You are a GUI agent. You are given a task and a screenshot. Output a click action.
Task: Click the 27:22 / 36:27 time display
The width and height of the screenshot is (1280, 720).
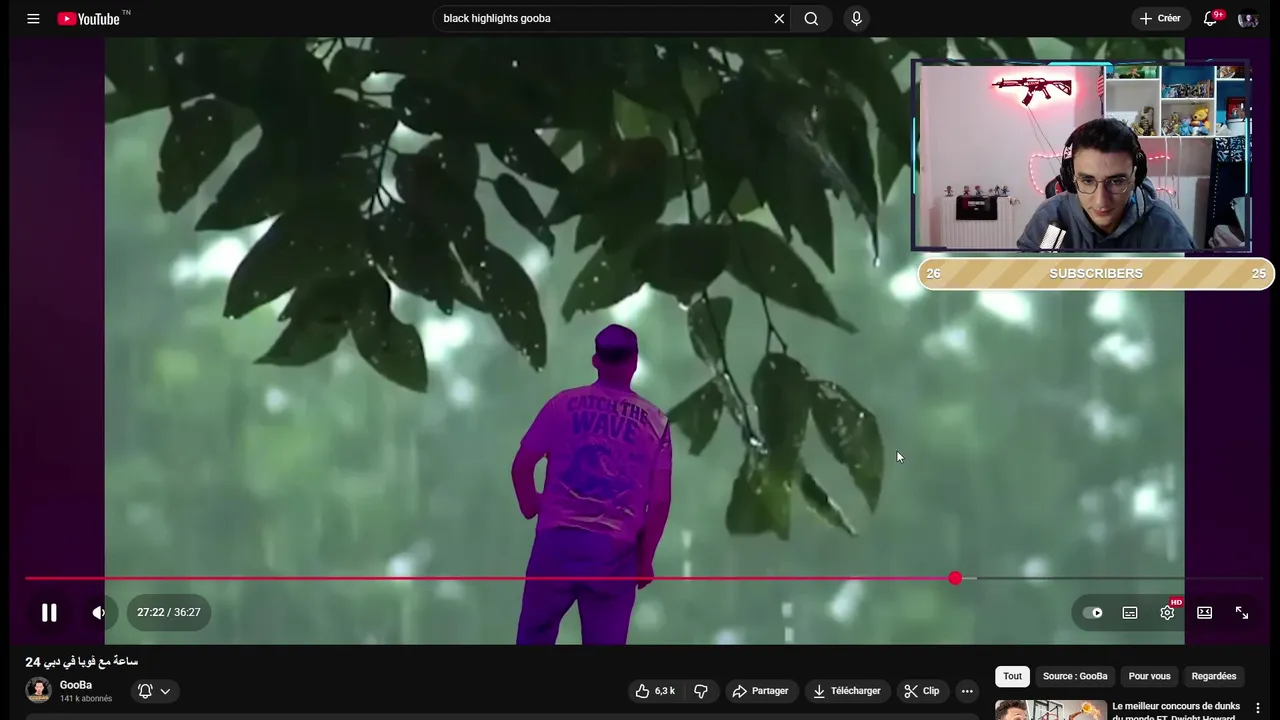click(169, 612)
